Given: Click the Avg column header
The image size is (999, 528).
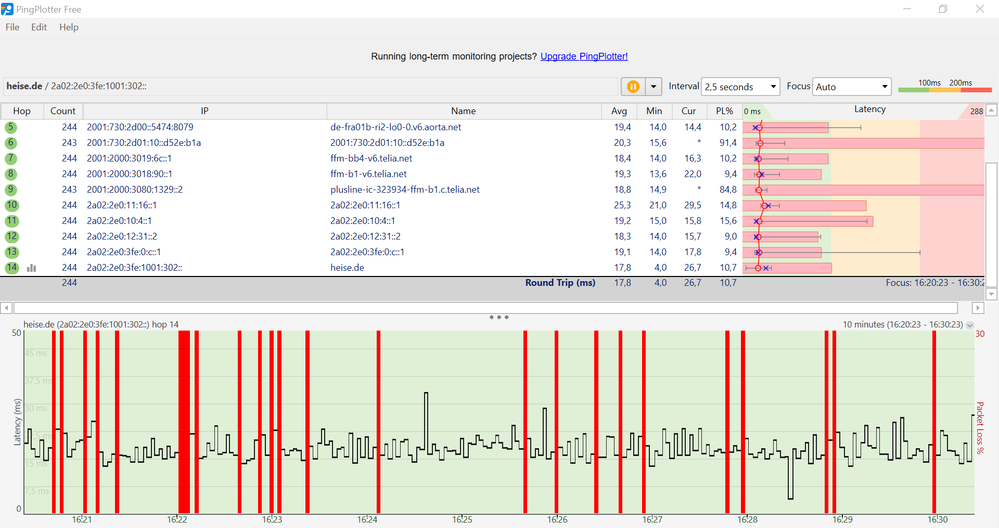Looking at the screenshot, I should point(620,111).
